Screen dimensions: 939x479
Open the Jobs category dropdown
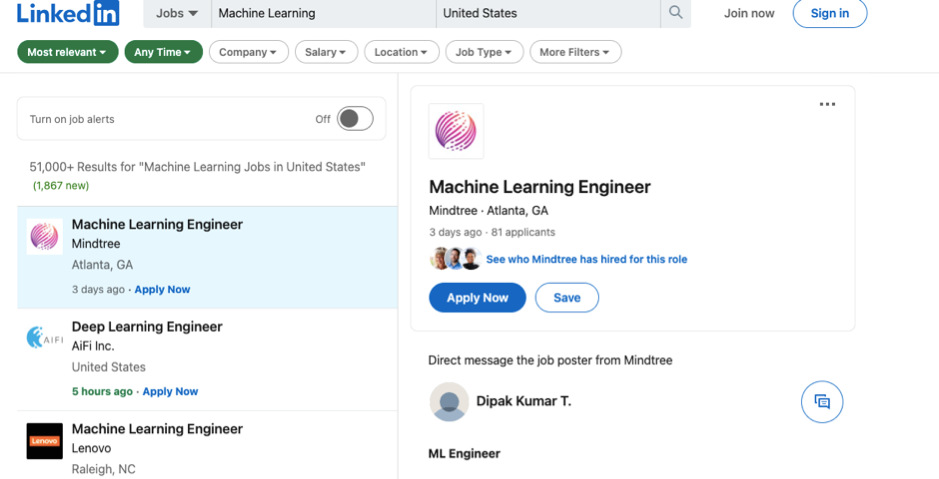click(x=177, y=13)
